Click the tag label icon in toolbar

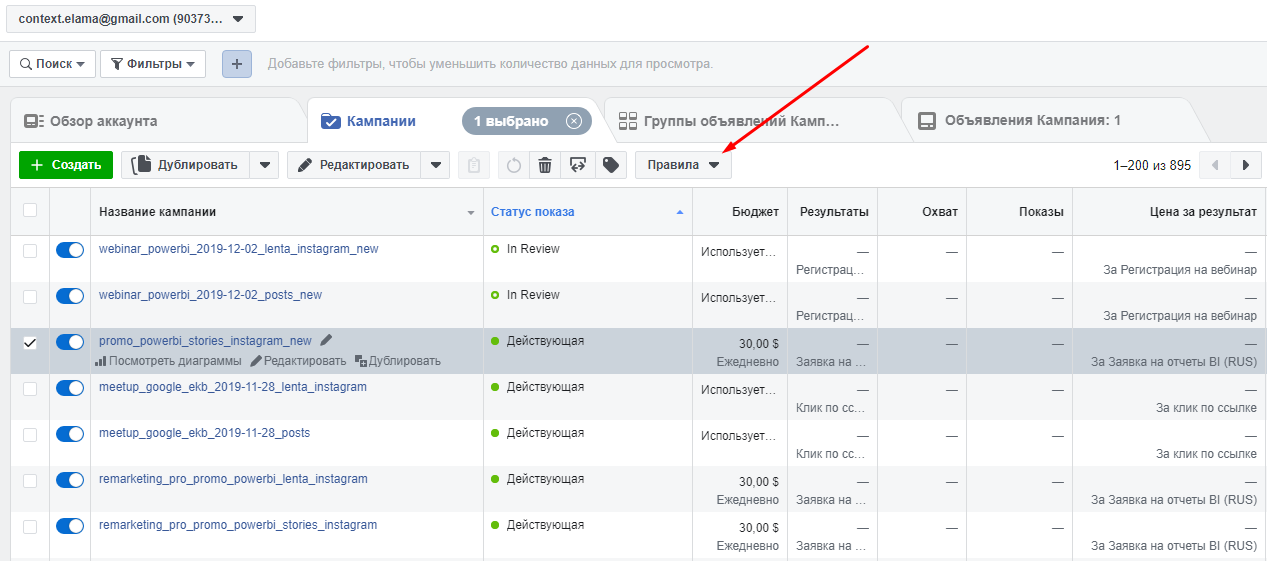(x=610, y=165)
